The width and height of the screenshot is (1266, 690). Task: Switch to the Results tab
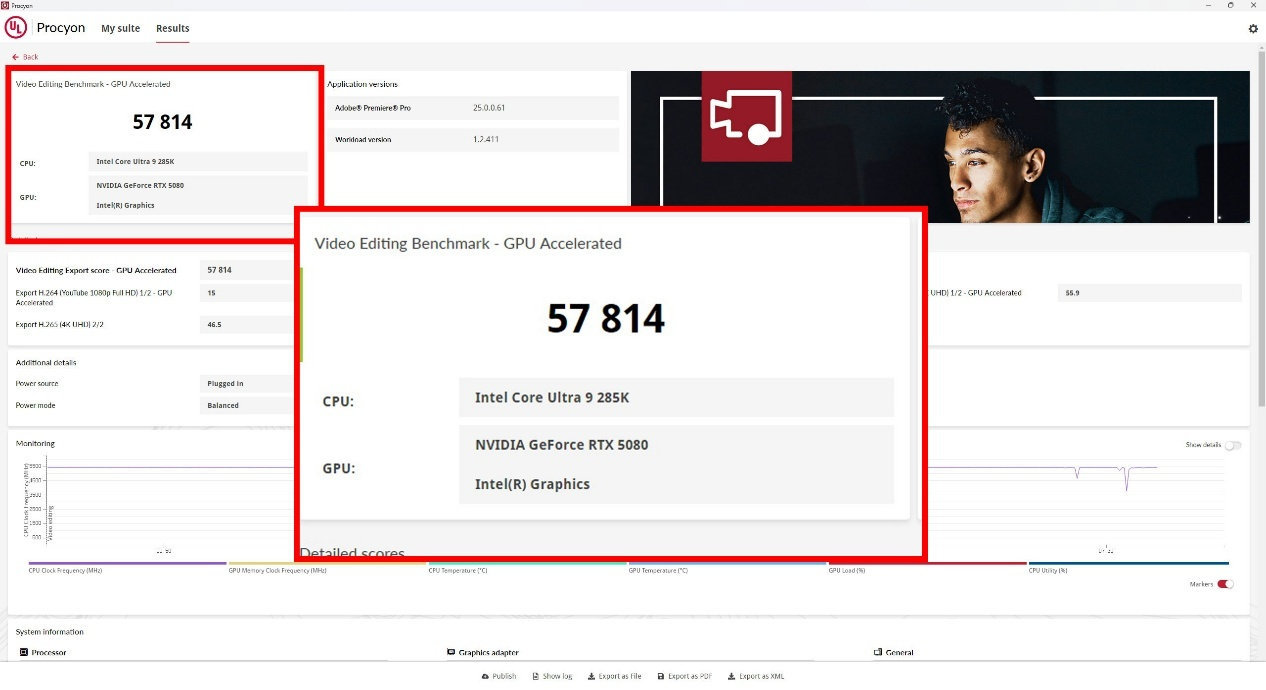coord(172,28)
